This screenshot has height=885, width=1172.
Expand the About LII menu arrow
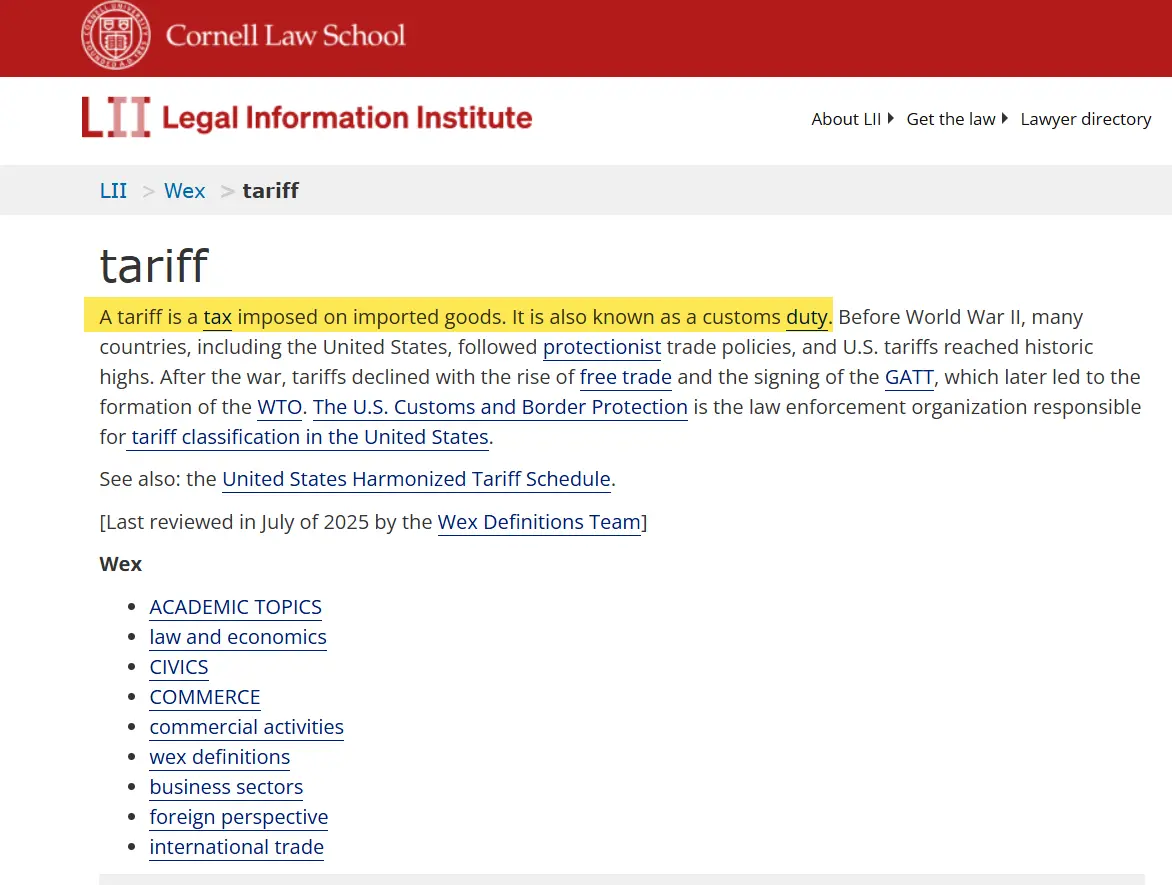pyautogui.click(x=890, y=118)
